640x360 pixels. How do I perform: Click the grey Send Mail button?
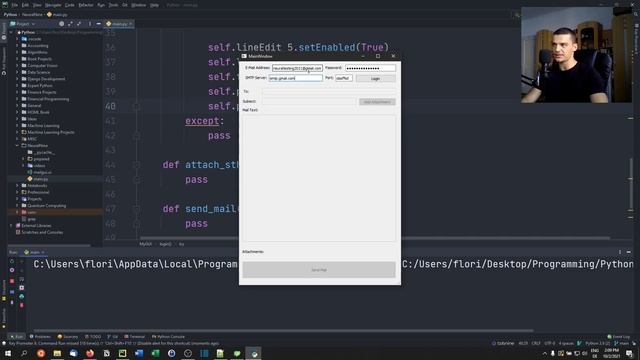pos(319,270)
